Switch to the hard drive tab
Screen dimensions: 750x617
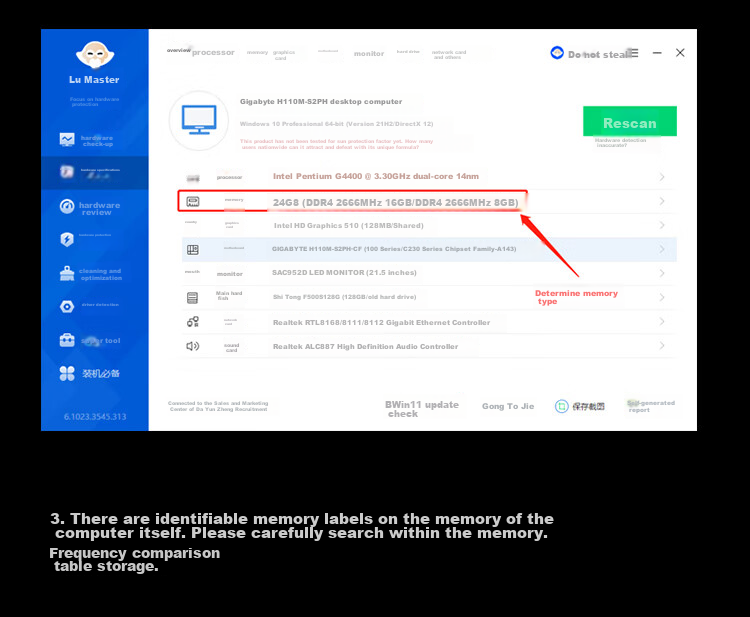point(408,52)
